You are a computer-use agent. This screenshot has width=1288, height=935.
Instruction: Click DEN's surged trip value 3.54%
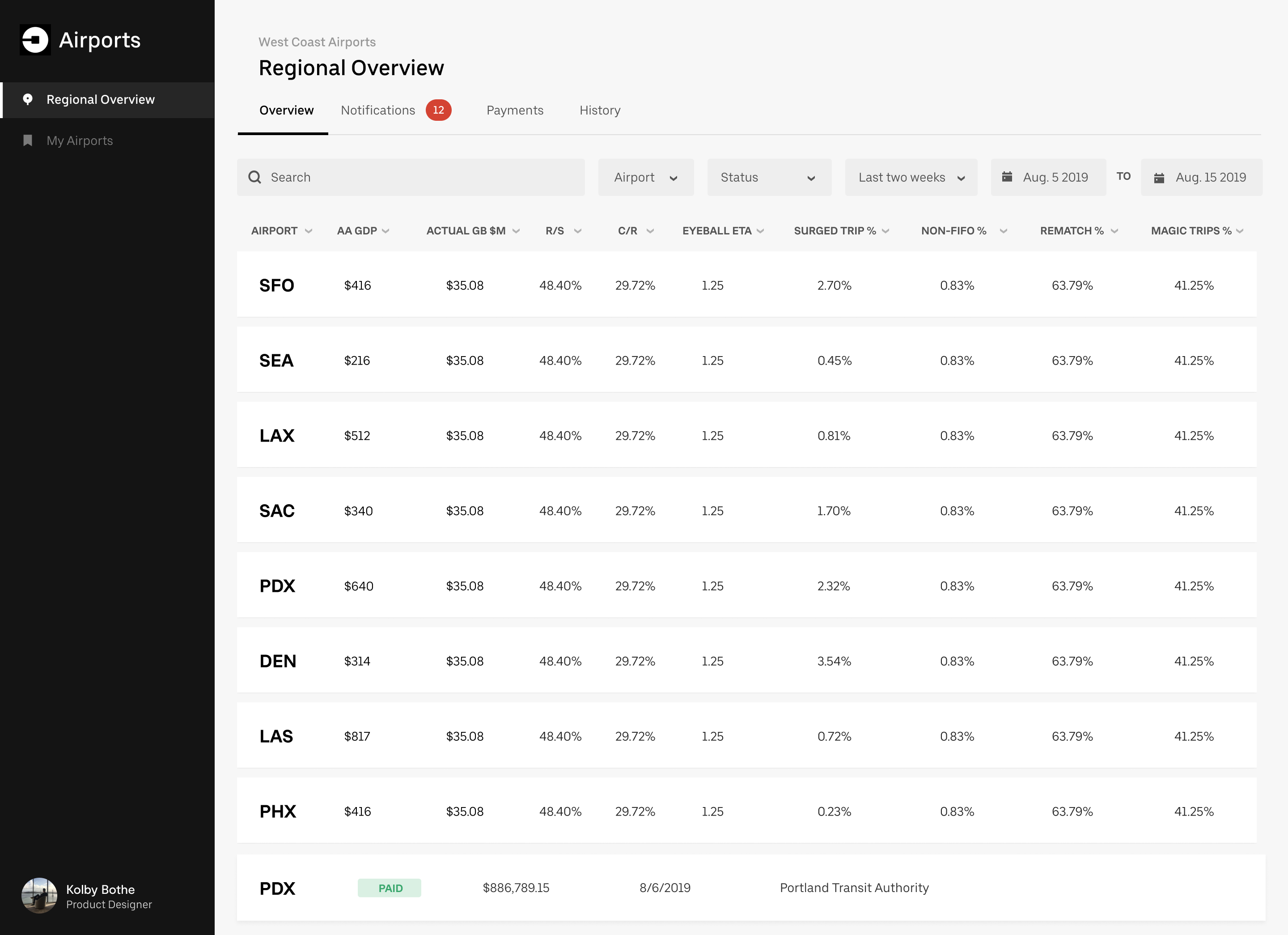(x=834, y=661)
